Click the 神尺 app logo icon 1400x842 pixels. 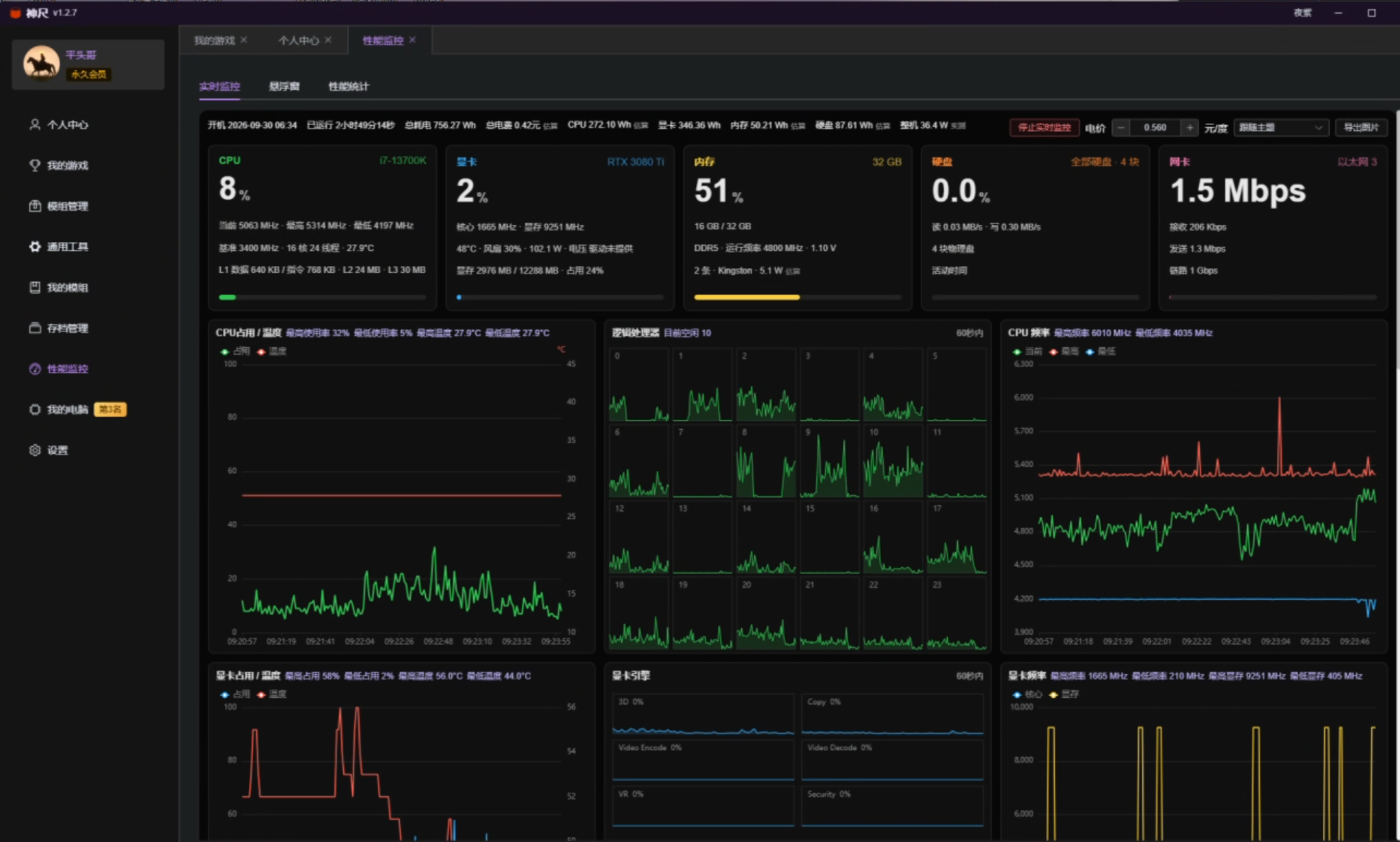point(15,12)
